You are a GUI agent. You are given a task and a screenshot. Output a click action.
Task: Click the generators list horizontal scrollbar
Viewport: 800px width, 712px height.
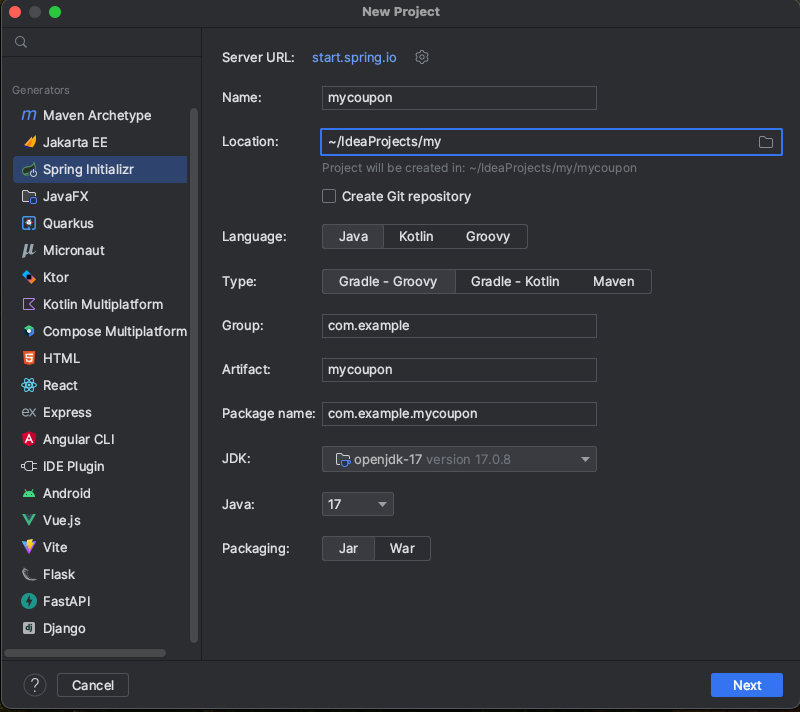point(85,653)
